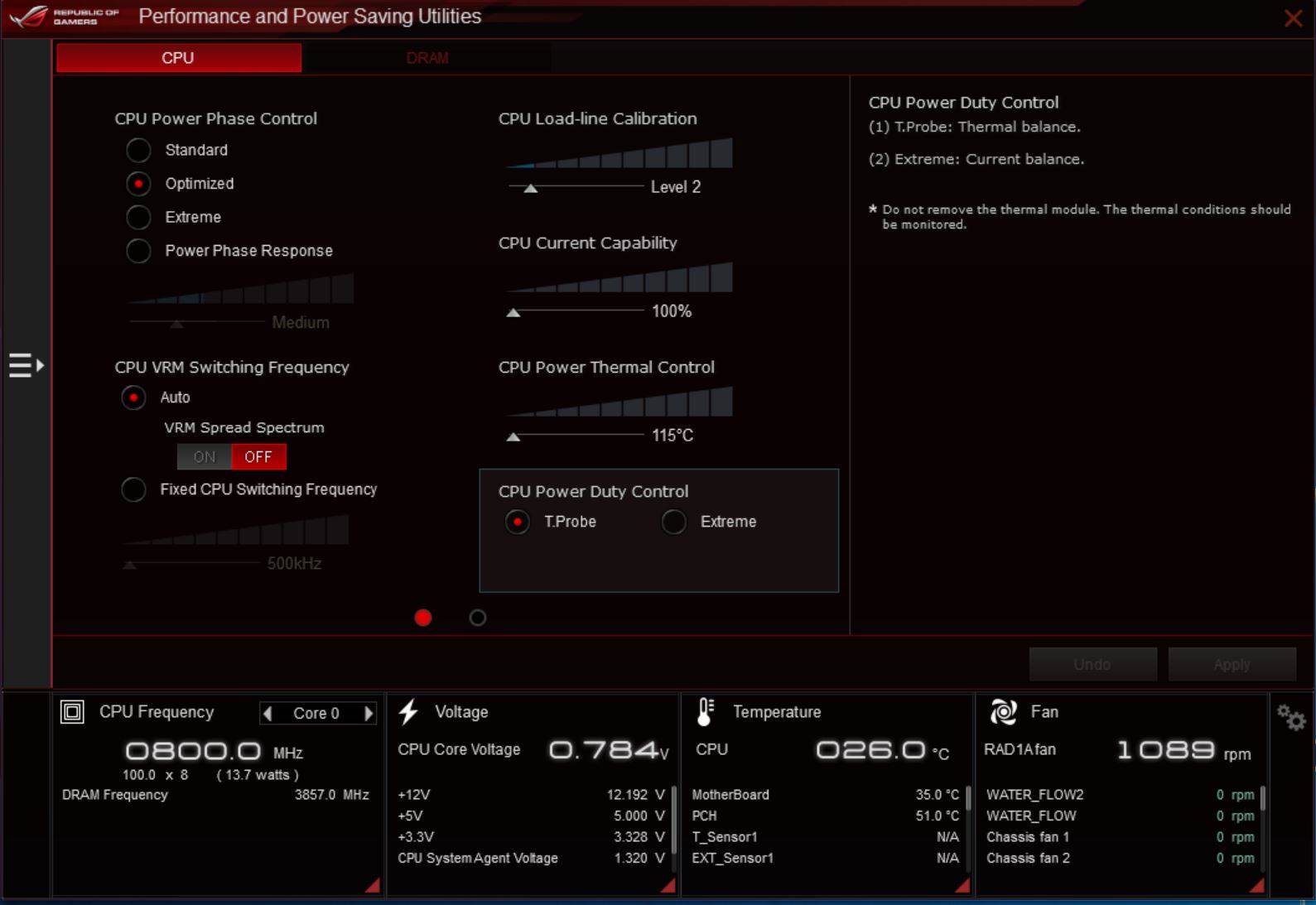Select Power Phase Response option

point(138,251)
